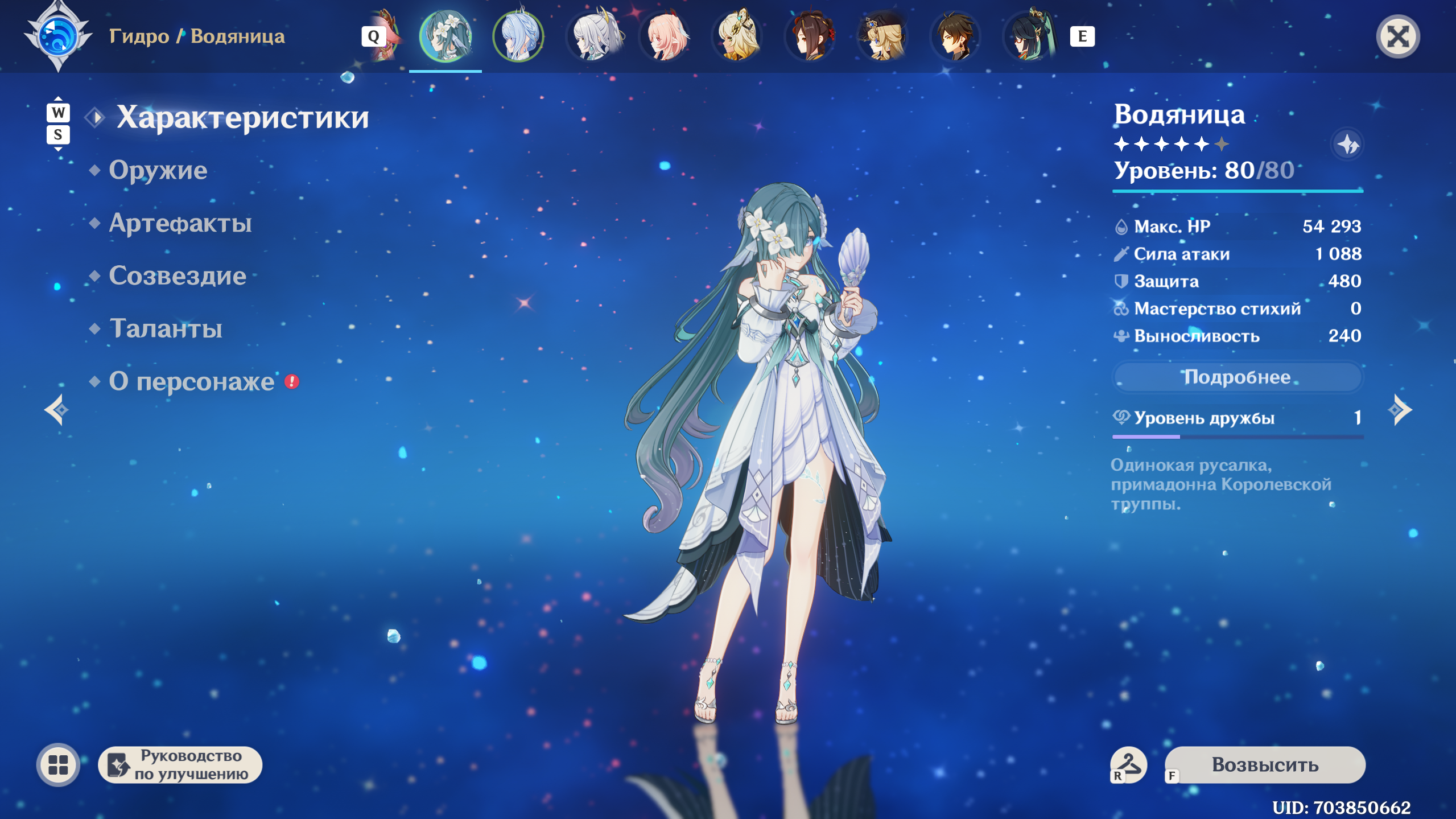1456x819 pixels.
Task: Go to previous character with left arrow
Action: click(x=57, y=410)
